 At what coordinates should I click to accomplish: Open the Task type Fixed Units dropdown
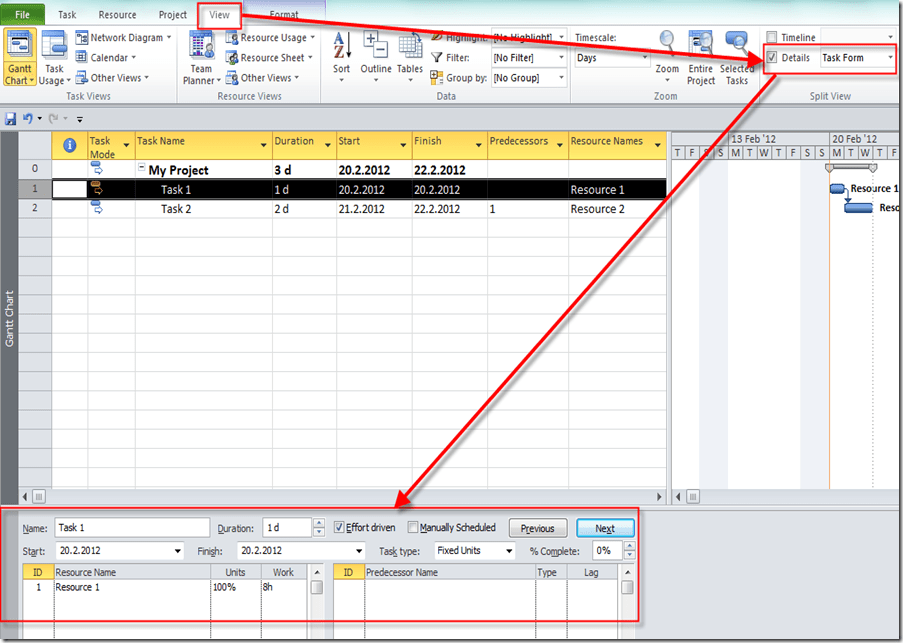point(509,551)
